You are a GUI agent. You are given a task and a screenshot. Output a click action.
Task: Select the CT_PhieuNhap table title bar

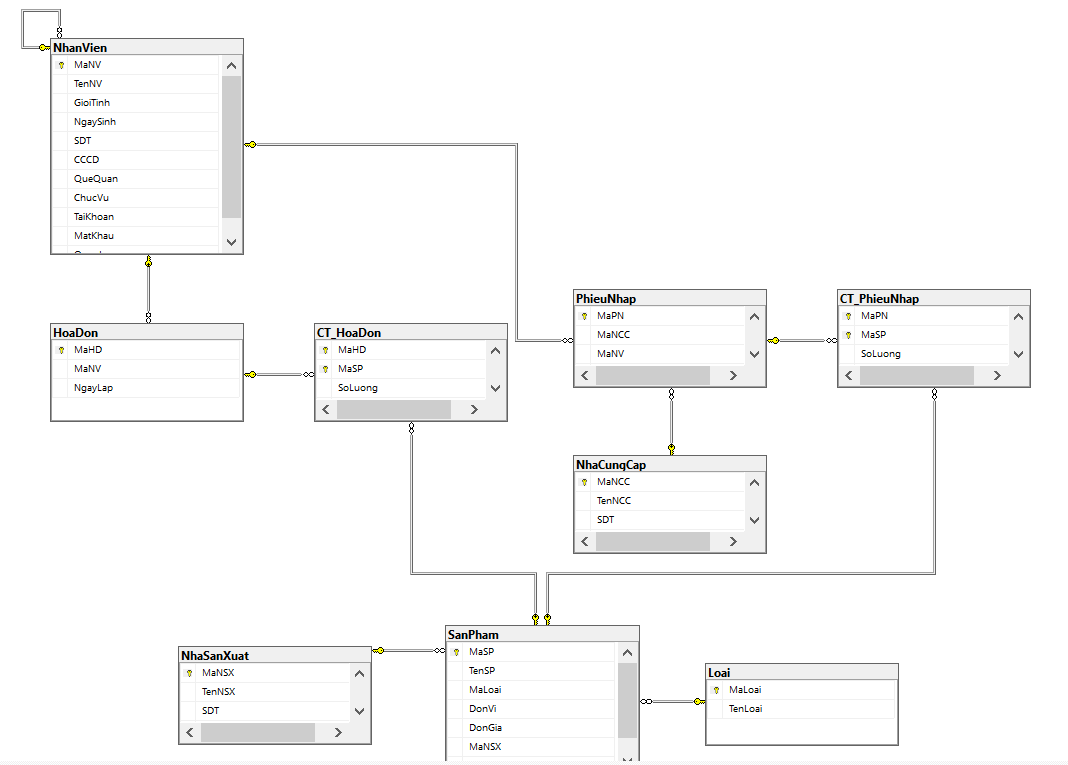click(x=934, y=298)
